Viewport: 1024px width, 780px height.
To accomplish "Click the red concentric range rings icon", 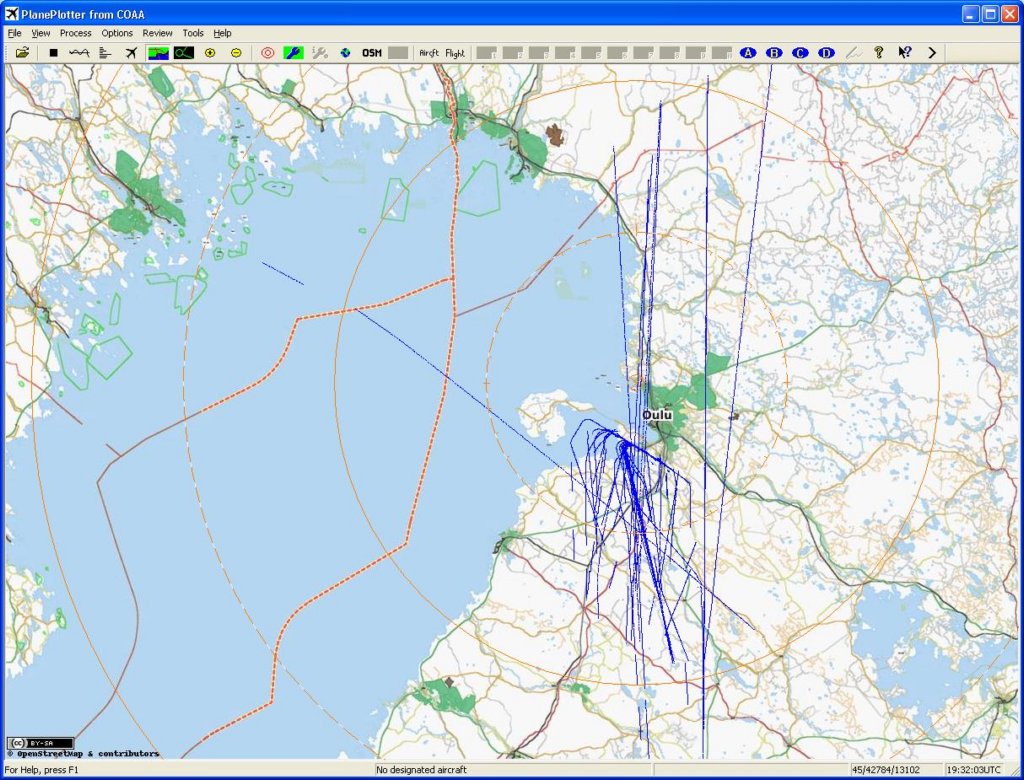I will [267, 53].
